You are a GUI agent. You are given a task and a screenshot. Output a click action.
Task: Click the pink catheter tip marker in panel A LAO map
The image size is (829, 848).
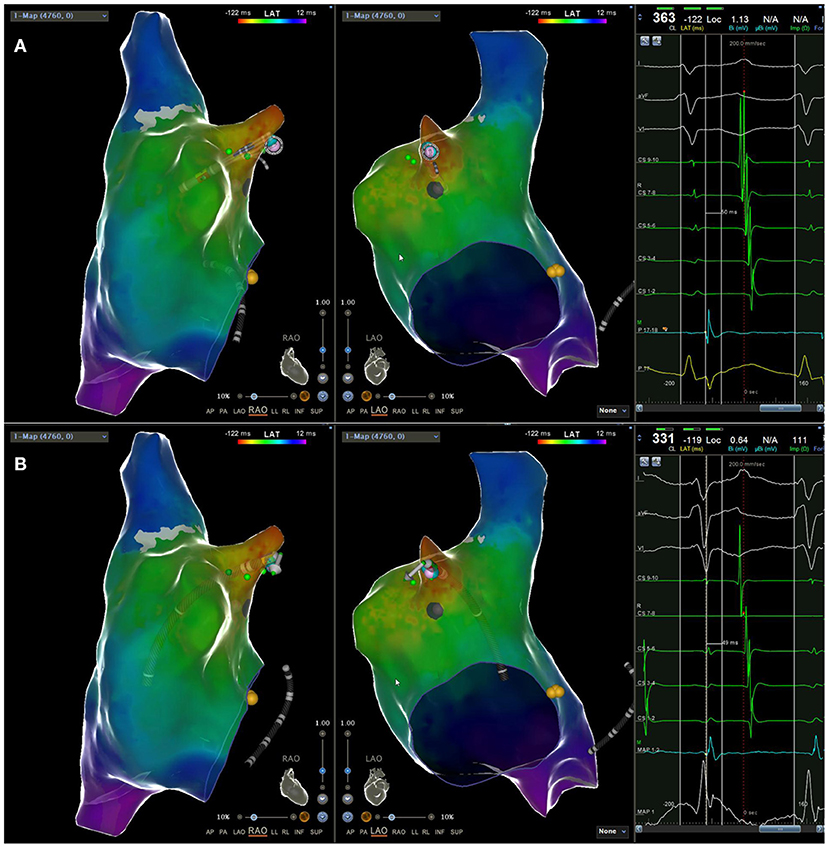[x=430, y=151]
